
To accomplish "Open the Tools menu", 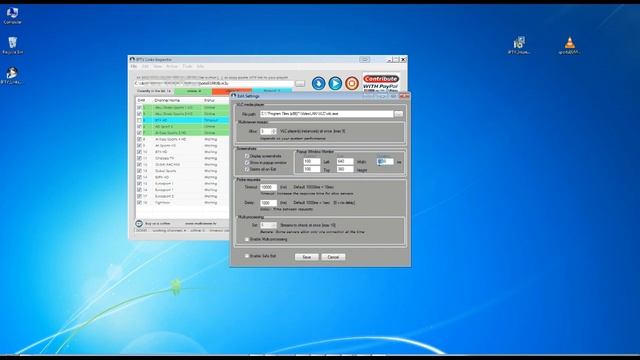I will (x=187, y=66).
